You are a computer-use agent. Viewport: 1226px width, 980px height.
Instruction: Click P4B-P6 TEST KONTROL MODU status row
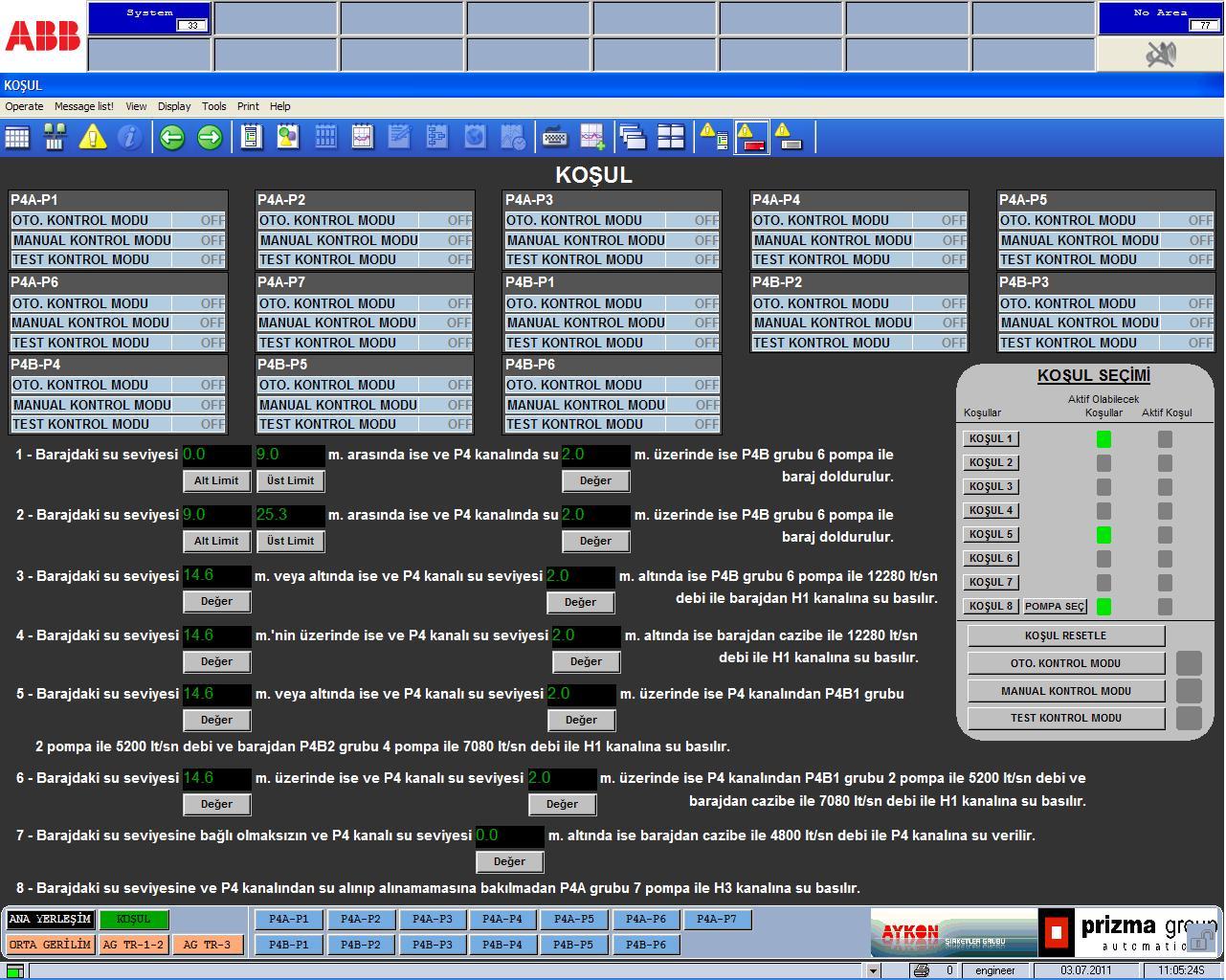(612, 424)
